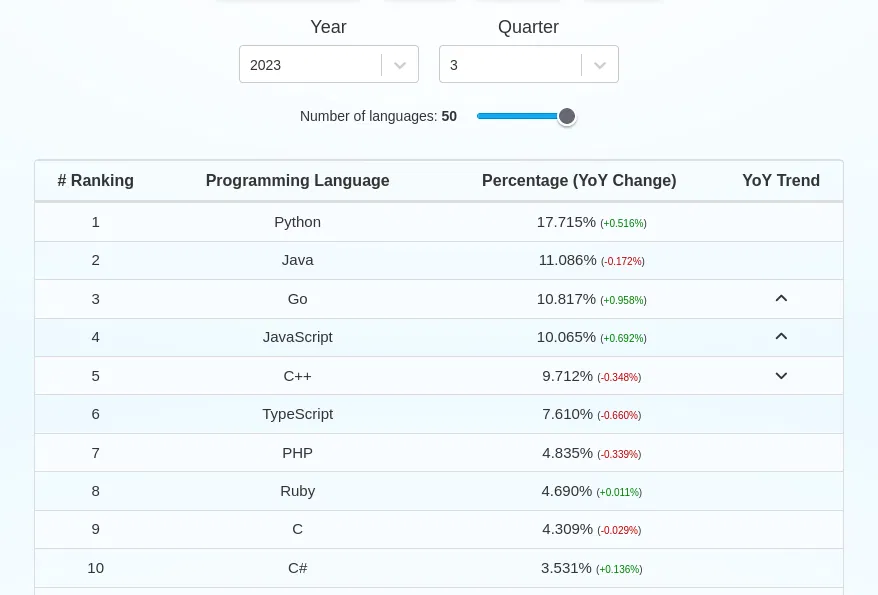
Task: Open the Quarter dropdown chevron
Action: point(600,65)
